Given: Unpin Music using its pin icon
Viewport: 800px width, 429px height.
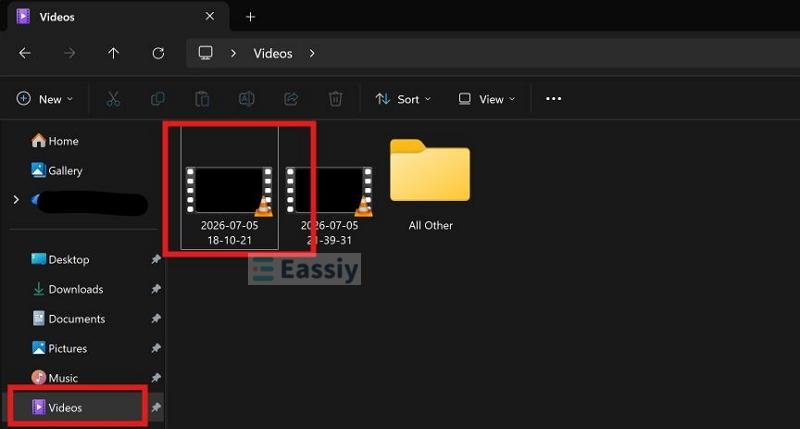Looking at the screenshot, I should 156,377.
